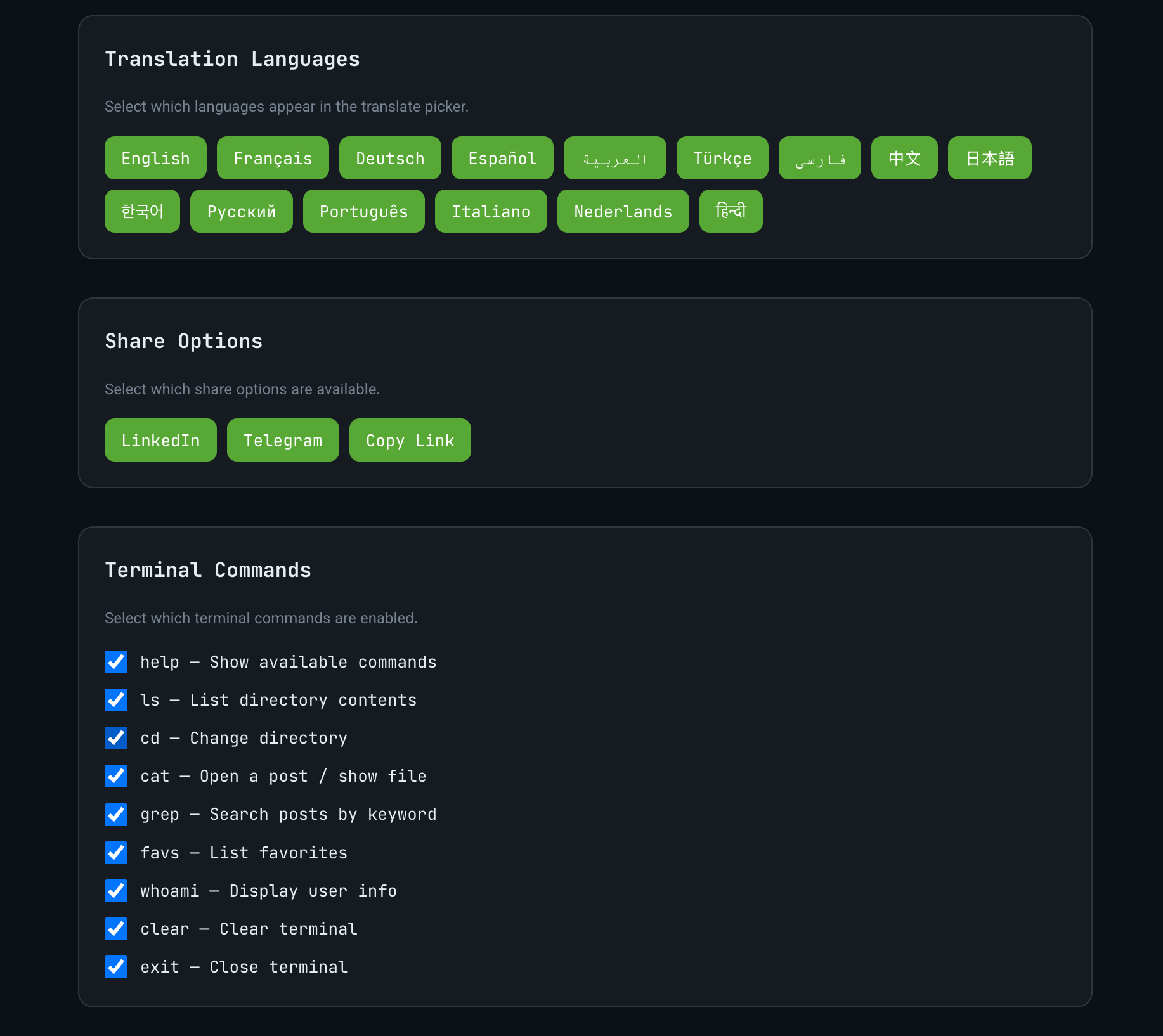The width and height of the screenshot is (1163, 1036).
Task: Toggle the Copy Link share option
Action: [x=410, y=440]
